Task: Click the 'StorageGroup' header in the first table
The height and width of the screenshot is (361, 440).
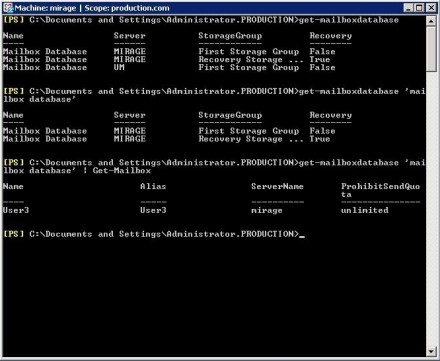Action: (230, 36)
